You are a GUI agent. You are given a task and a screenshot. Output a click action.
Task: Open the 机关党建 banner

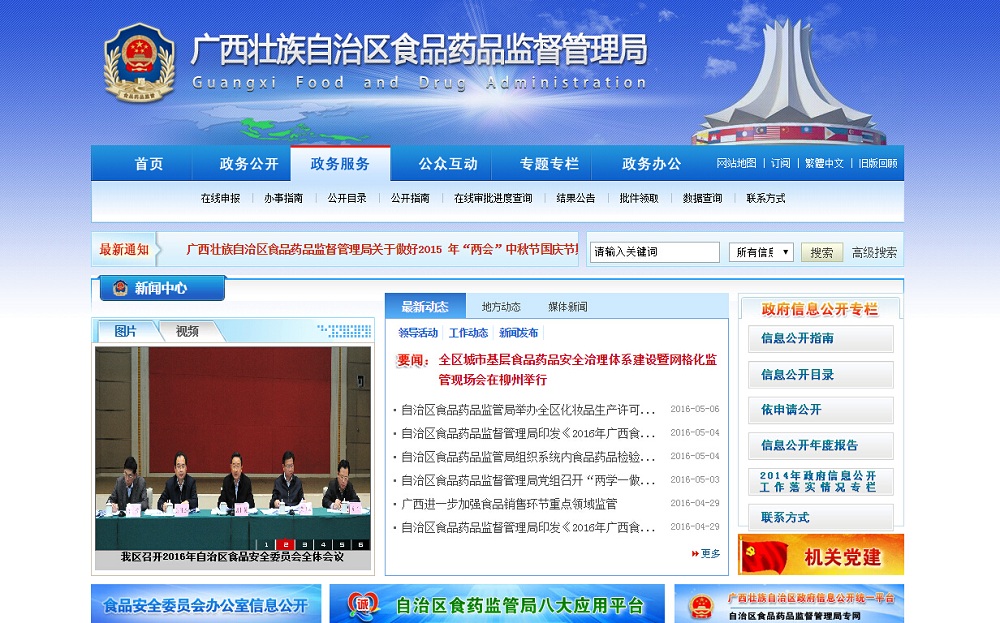pyautogui.click(x=821, y=555)
